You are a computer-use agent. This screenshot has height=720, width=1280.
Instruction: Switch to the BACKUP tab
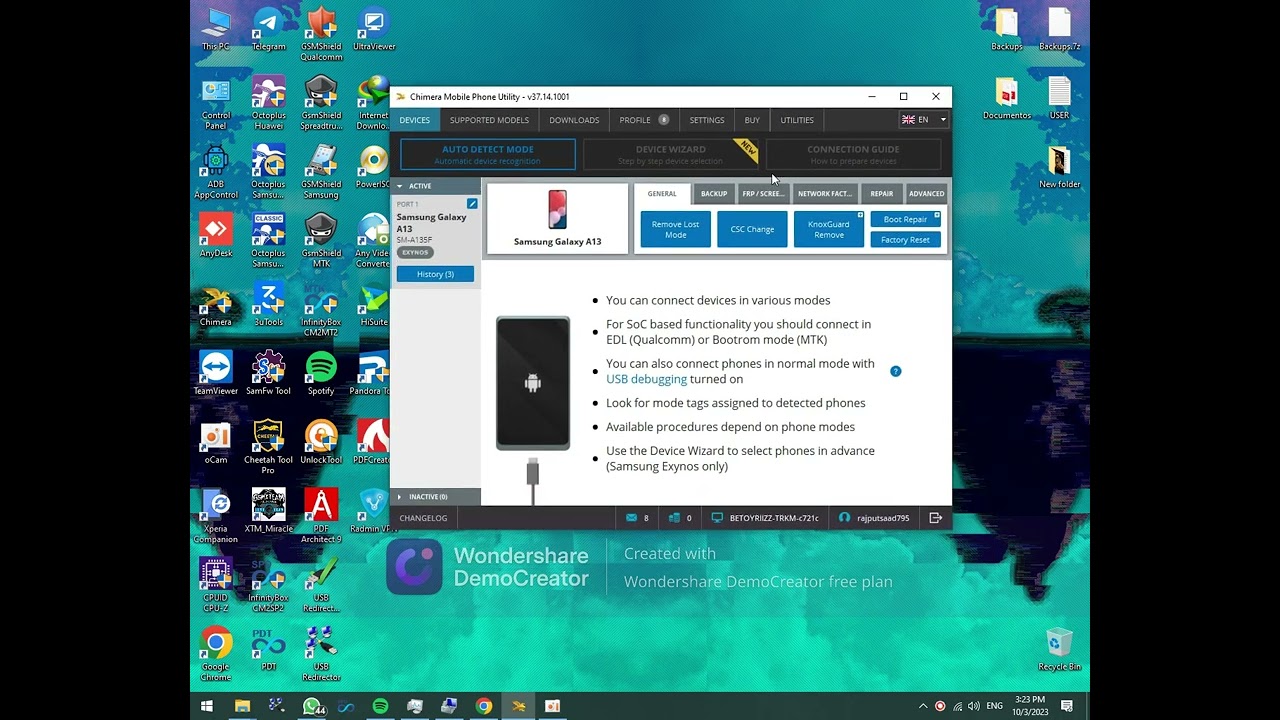click(713, 193)
